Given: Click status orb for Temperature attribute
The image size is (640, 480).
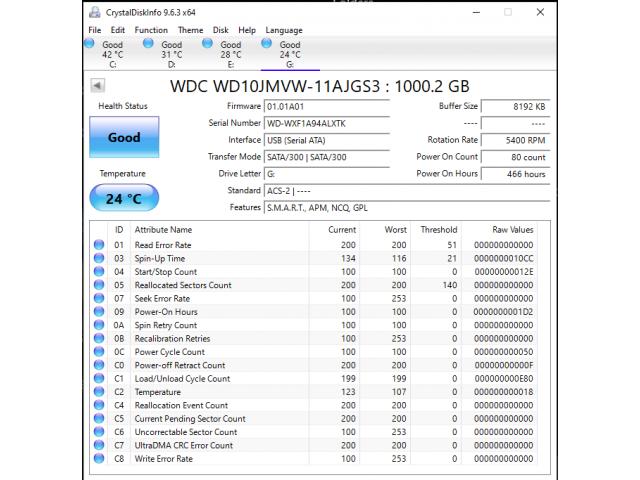Looking at the screenshot, I should [x=99, y=392].
